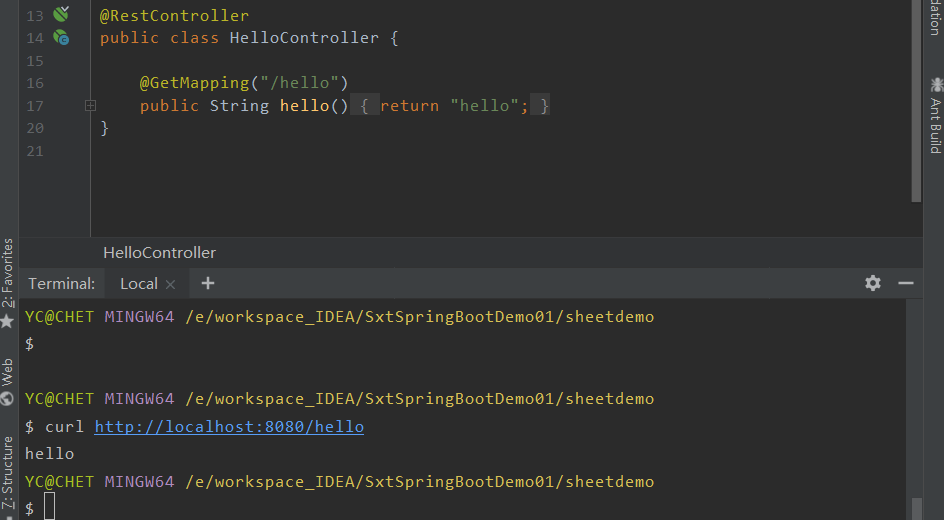Open the localhost:8080/hello link in the terminal
The image size is (944, 520).
[229, 426]
